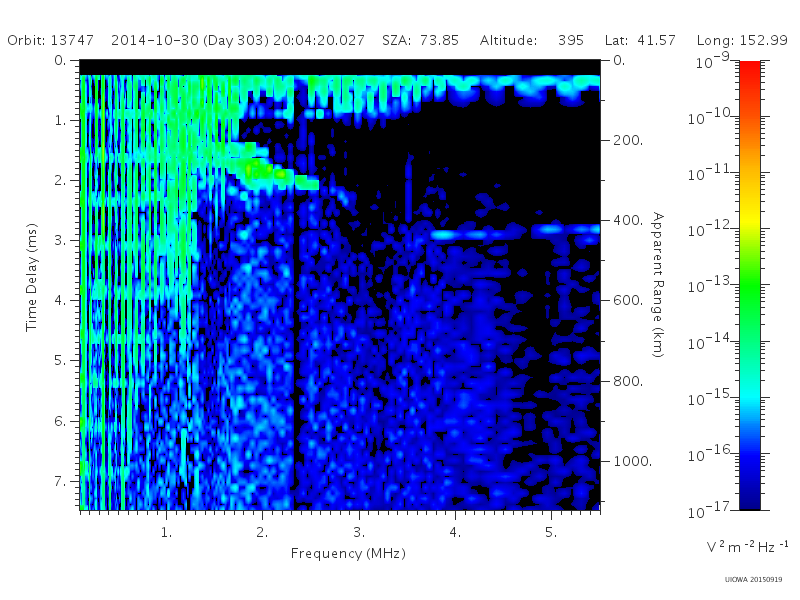Click the Long: 152.99 value
800x600 pixels.
tap(742, 40)
